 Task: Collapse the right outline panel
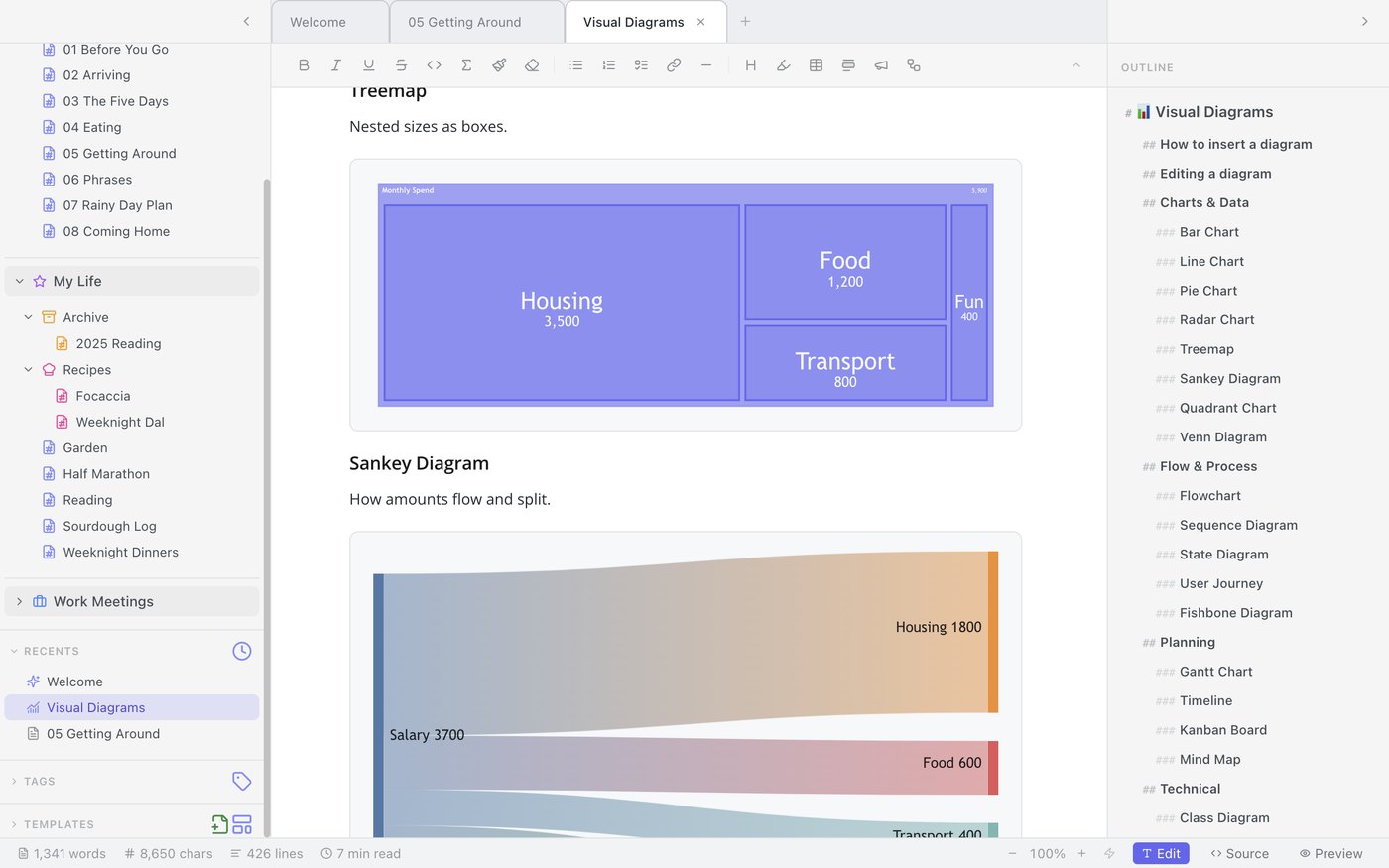pos(1365,21)
